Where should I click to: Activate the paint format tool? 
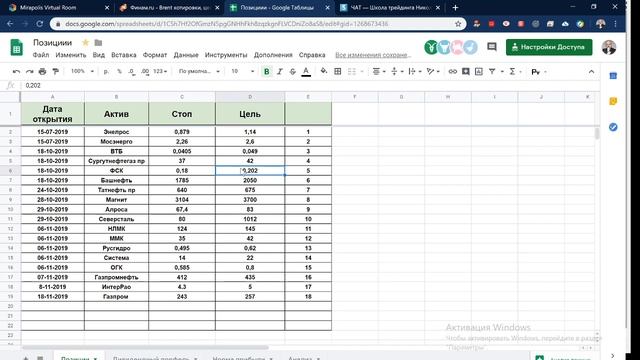(56, 71)
